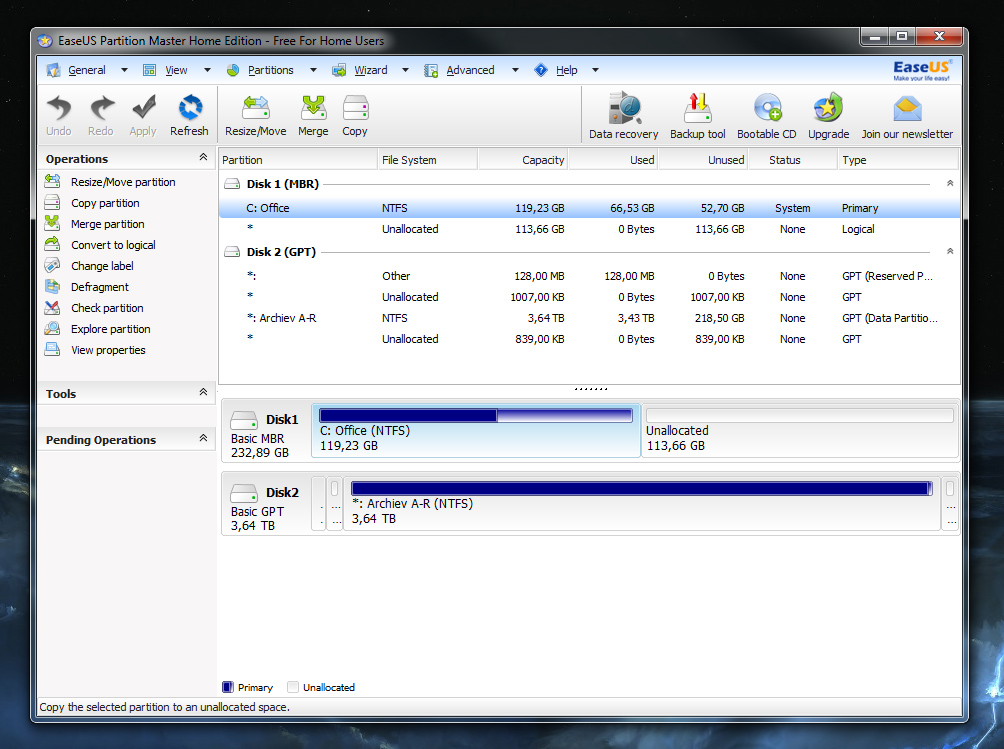Open Explore partition operation
Image resolution: width=1004 pixels, height=749 pixels.
(111, 329)
